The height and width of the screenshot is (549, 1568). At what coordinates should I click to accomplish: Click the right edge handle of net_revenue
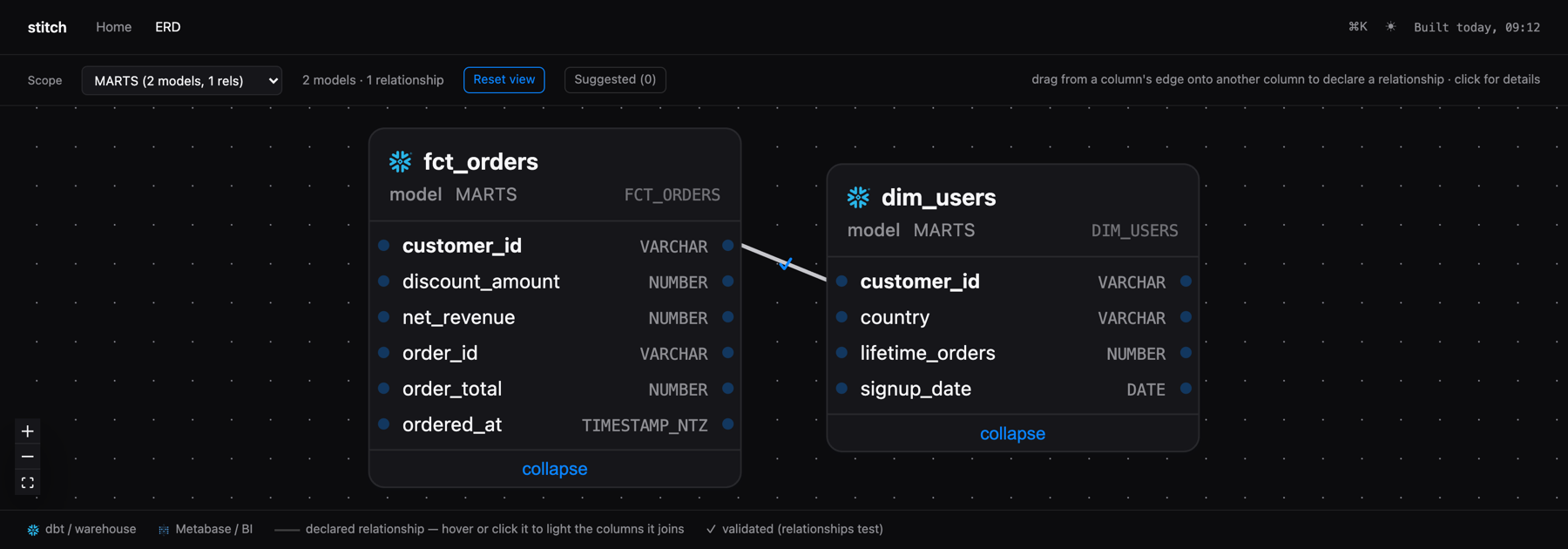(x=728, y=317)
